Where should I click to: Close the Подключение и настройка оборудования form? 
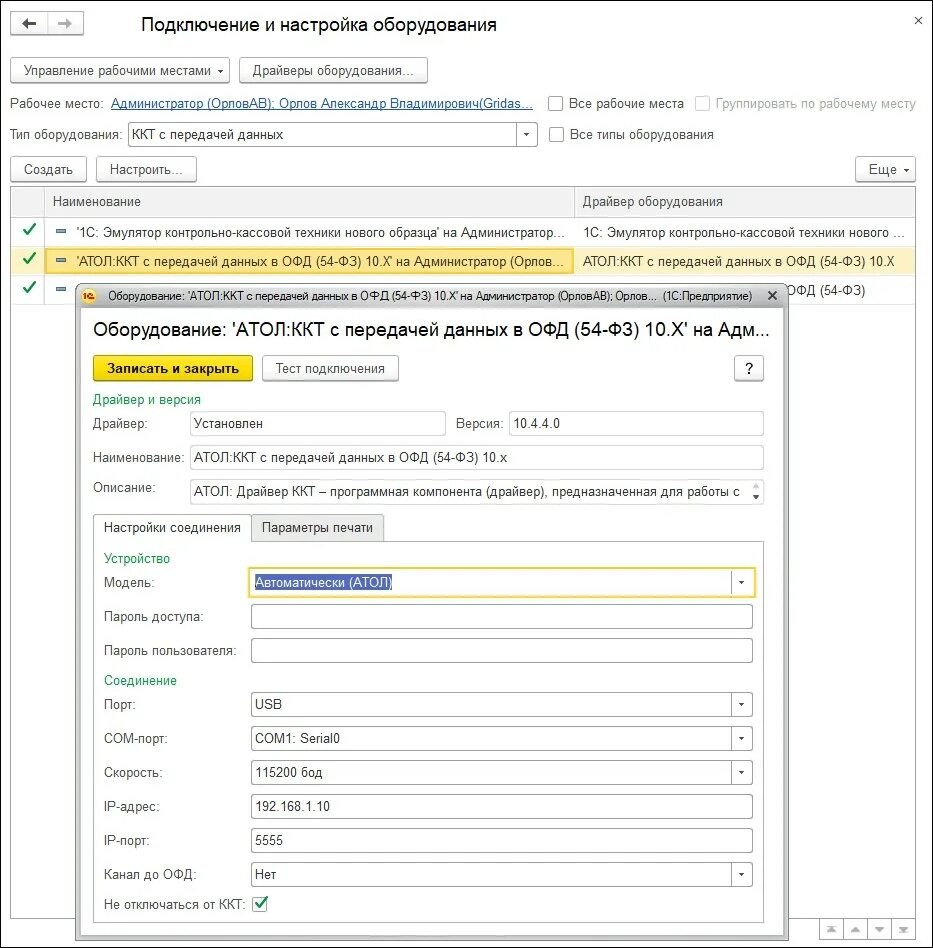click(918, 21)
